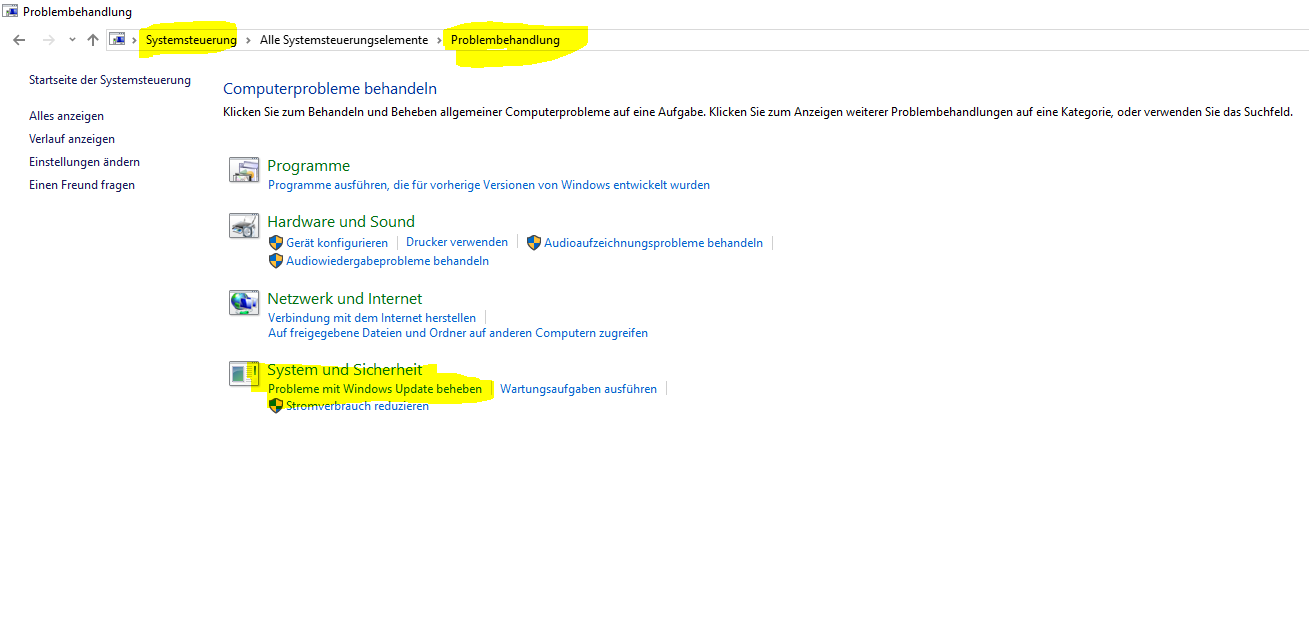Open Audioaufzeichnungsprobleme behandeln link

tap(653, 243)
